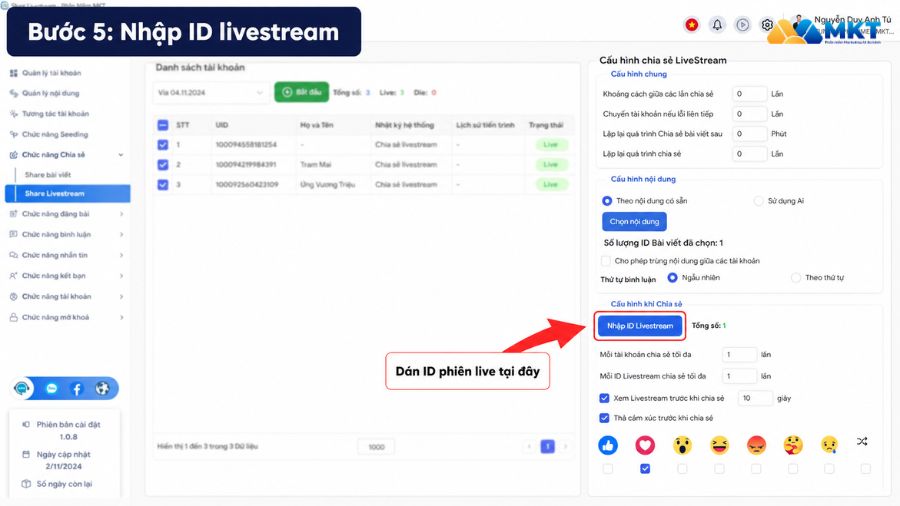Image resolution: width=900 pixels, height=506 pixels.
Task: Expand Chức năng đăng bài chevron
Action: 121,214
